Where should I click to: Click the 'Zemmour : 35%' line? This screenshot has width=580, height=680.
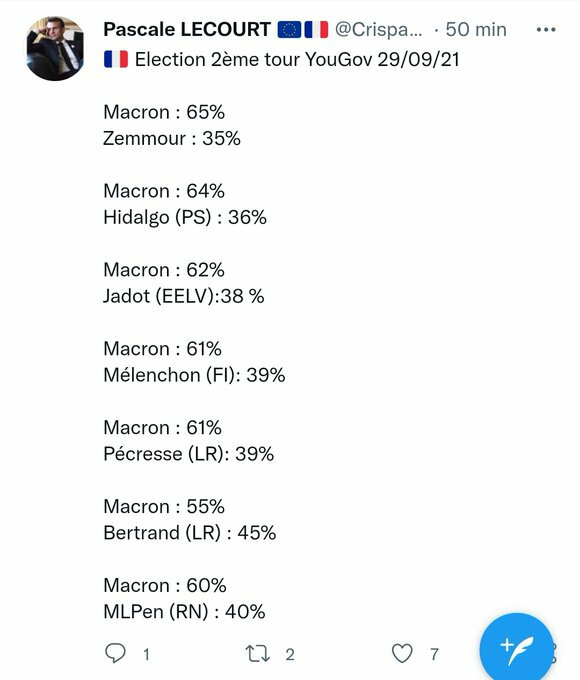(x=172, y=139)
